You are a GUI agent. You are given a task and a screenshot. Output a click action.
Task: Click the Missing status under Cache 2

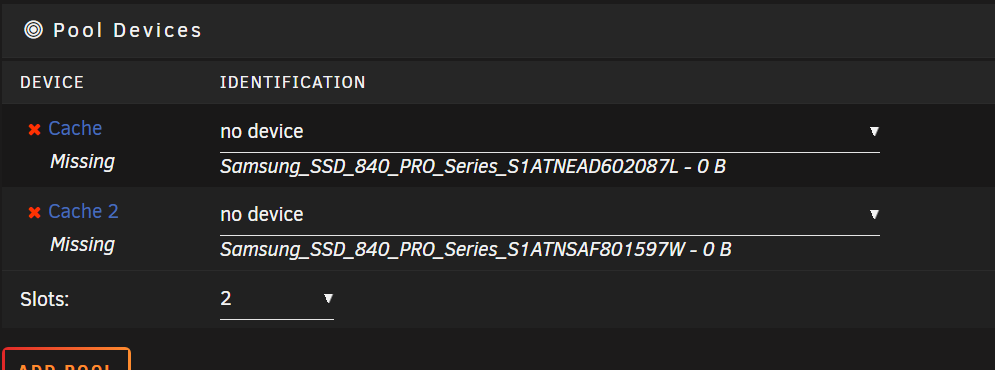(x=82, y=245)
